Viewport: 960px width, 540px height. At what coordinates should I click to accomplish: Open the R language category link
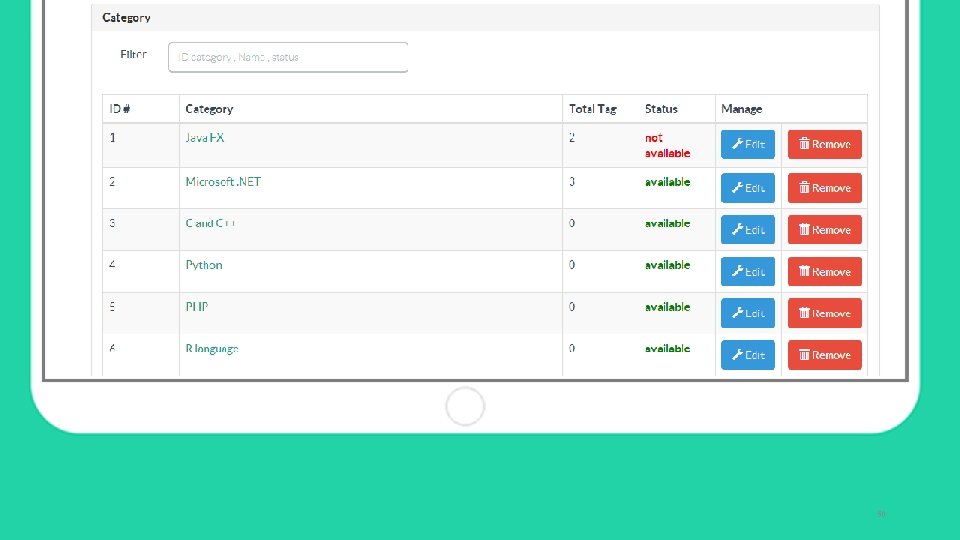(x=212, y=349)
